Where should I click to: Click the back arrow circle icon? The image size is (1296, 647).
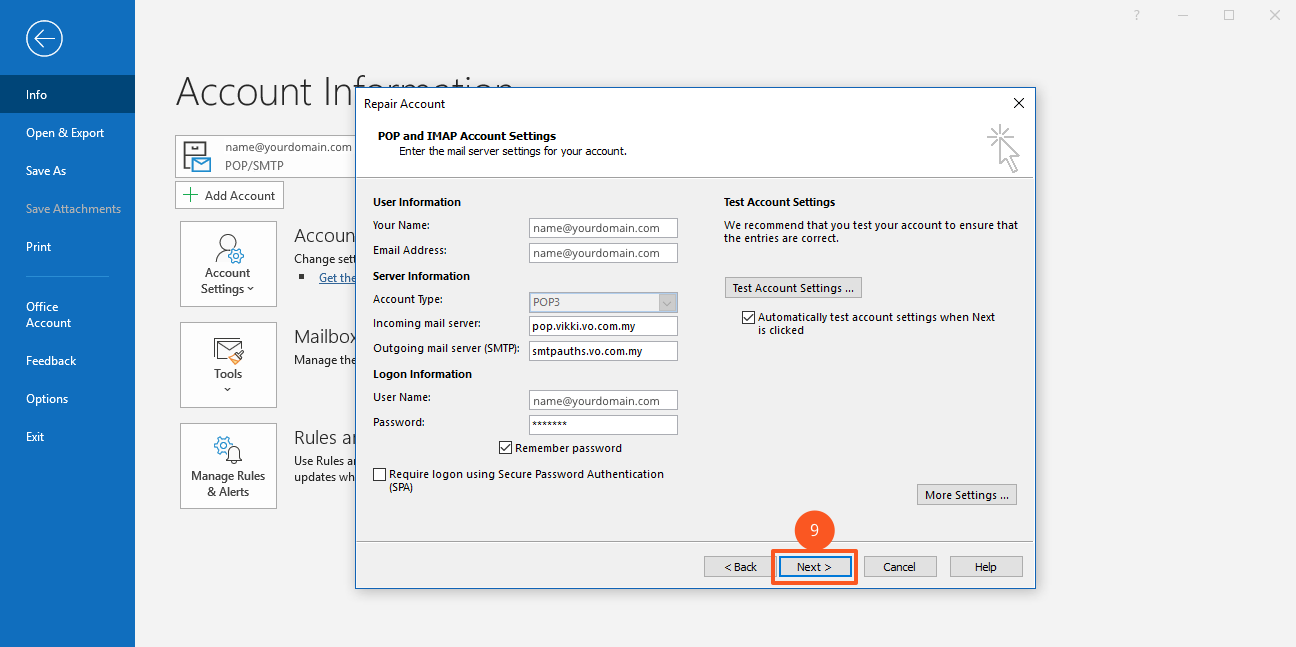45,39
